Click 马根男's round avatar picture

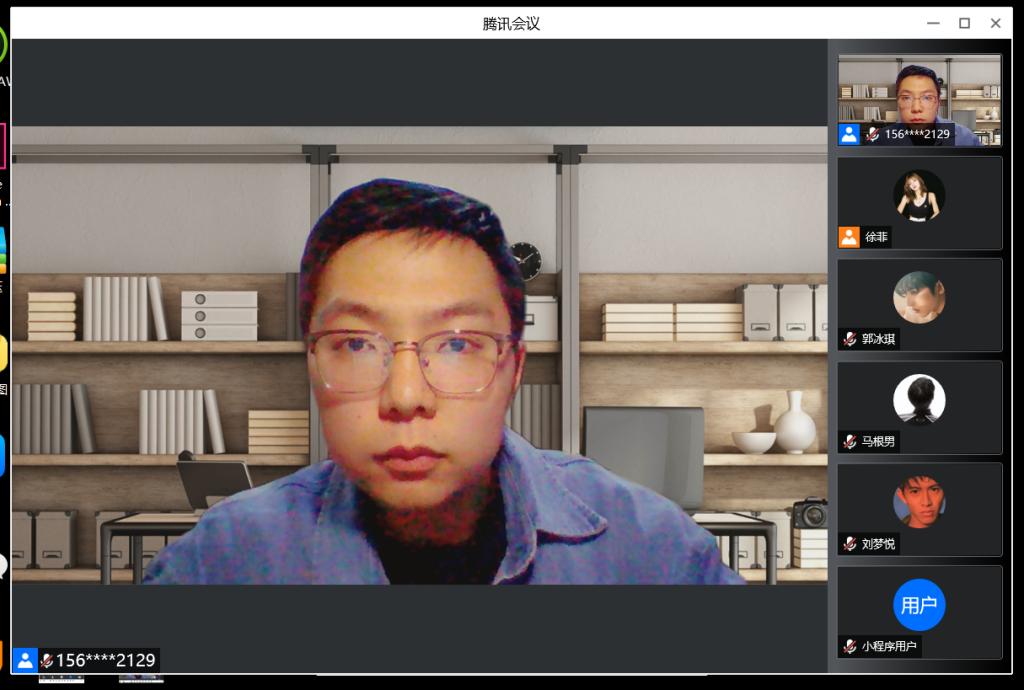919,399
